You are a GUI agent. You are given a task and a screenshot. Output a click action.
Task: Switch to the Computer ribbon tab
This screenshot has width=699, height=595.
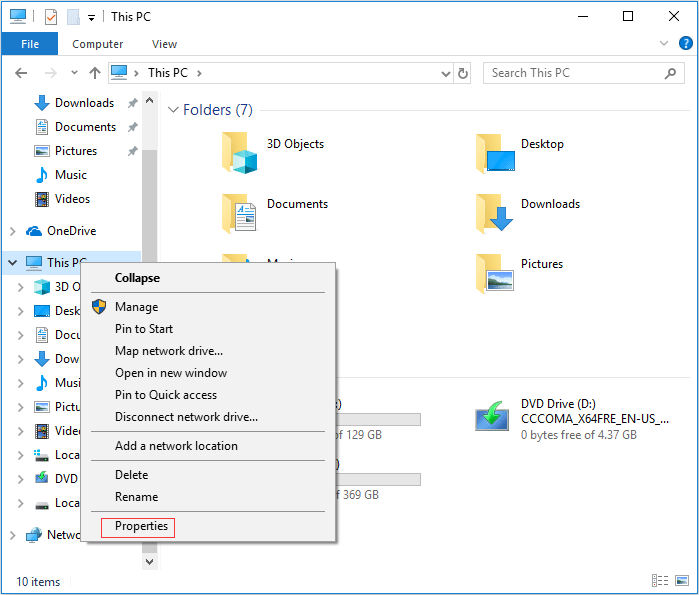click(x=98, y=44)
